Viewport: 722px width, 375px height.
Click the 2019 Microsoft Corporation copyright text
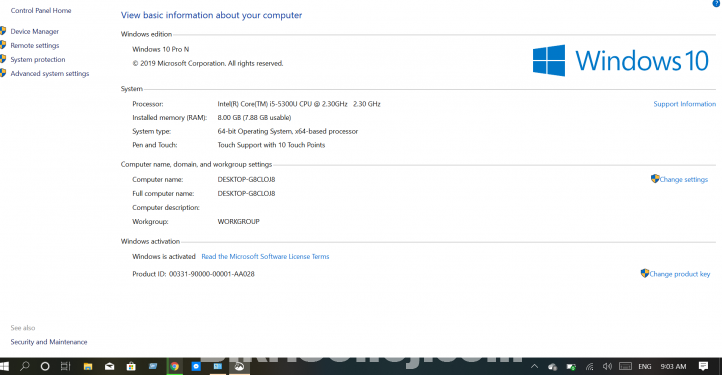tap(208, 64)
